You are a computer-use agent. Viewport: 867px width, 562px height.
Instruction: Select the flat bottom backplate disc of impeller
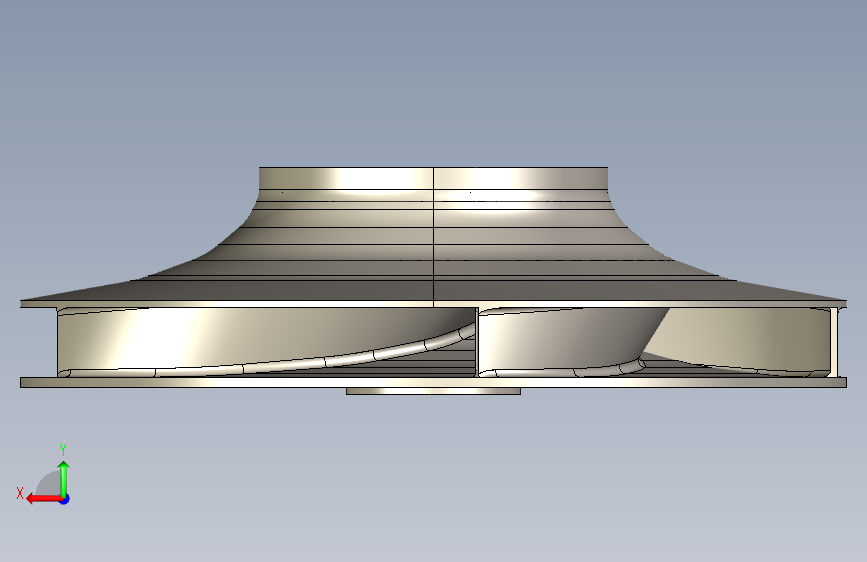point(434,382)
